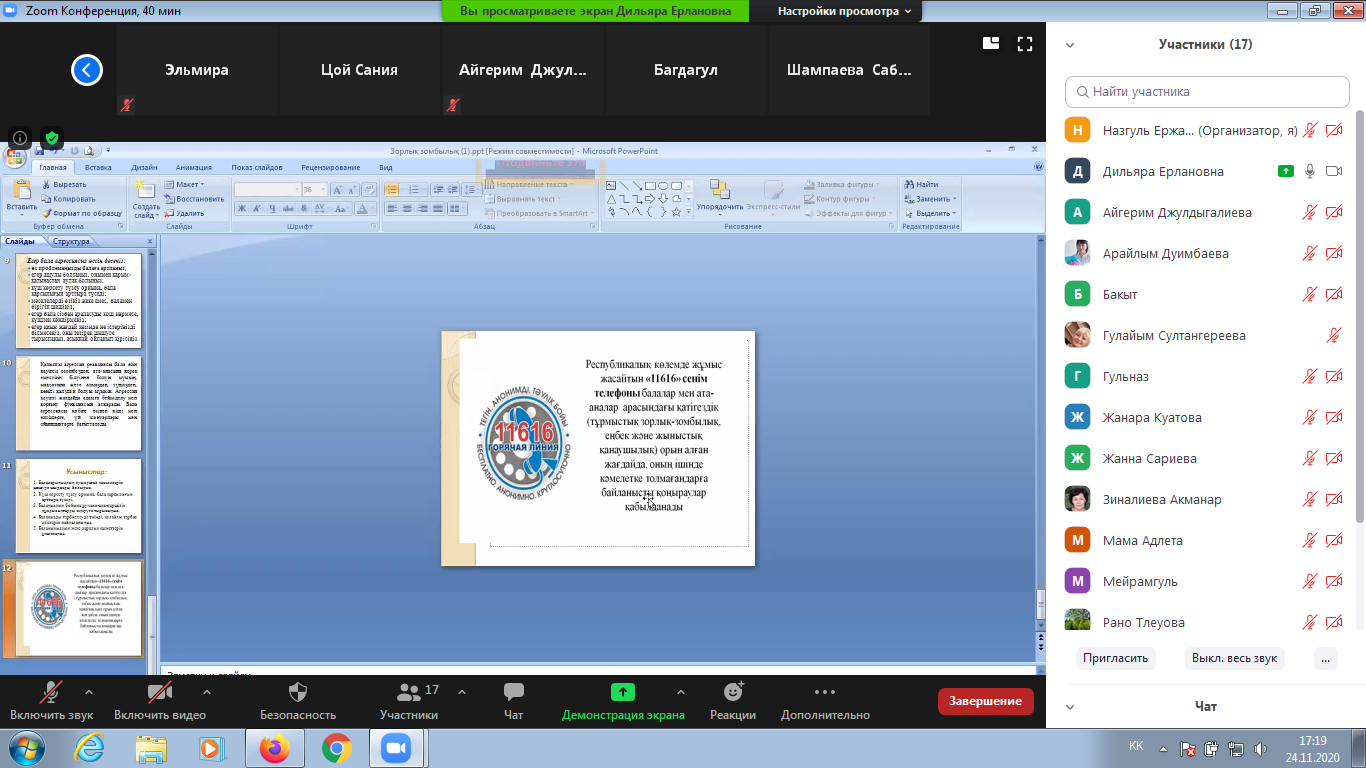This screenshot has width=1366, height=768.
Task: Expand audio options arrow beside microphone
Action: [x=89, y=692]
